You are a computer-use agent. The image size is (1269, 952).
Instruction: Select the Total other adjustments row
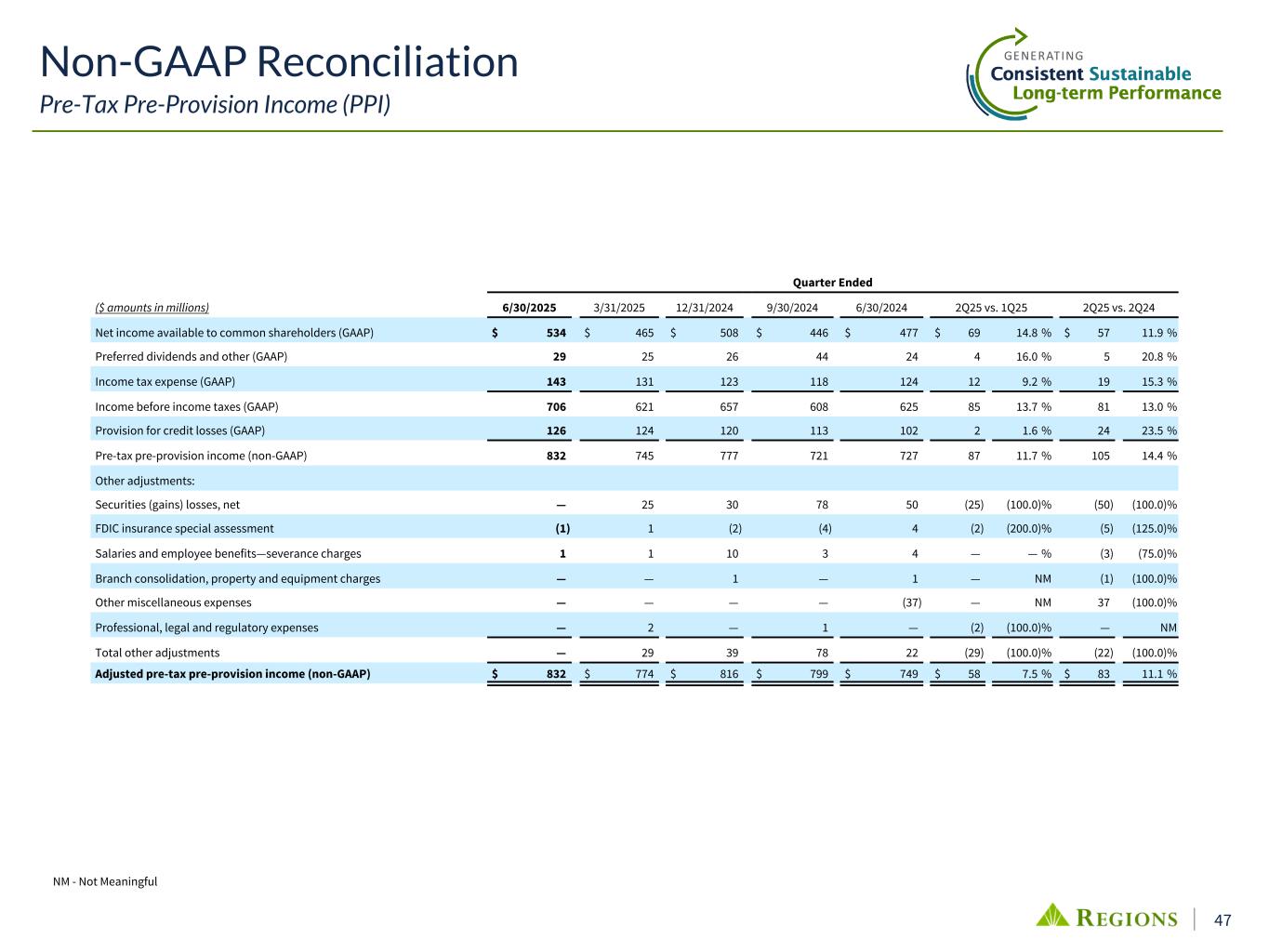pyautogui.click(x=634, y=653)
